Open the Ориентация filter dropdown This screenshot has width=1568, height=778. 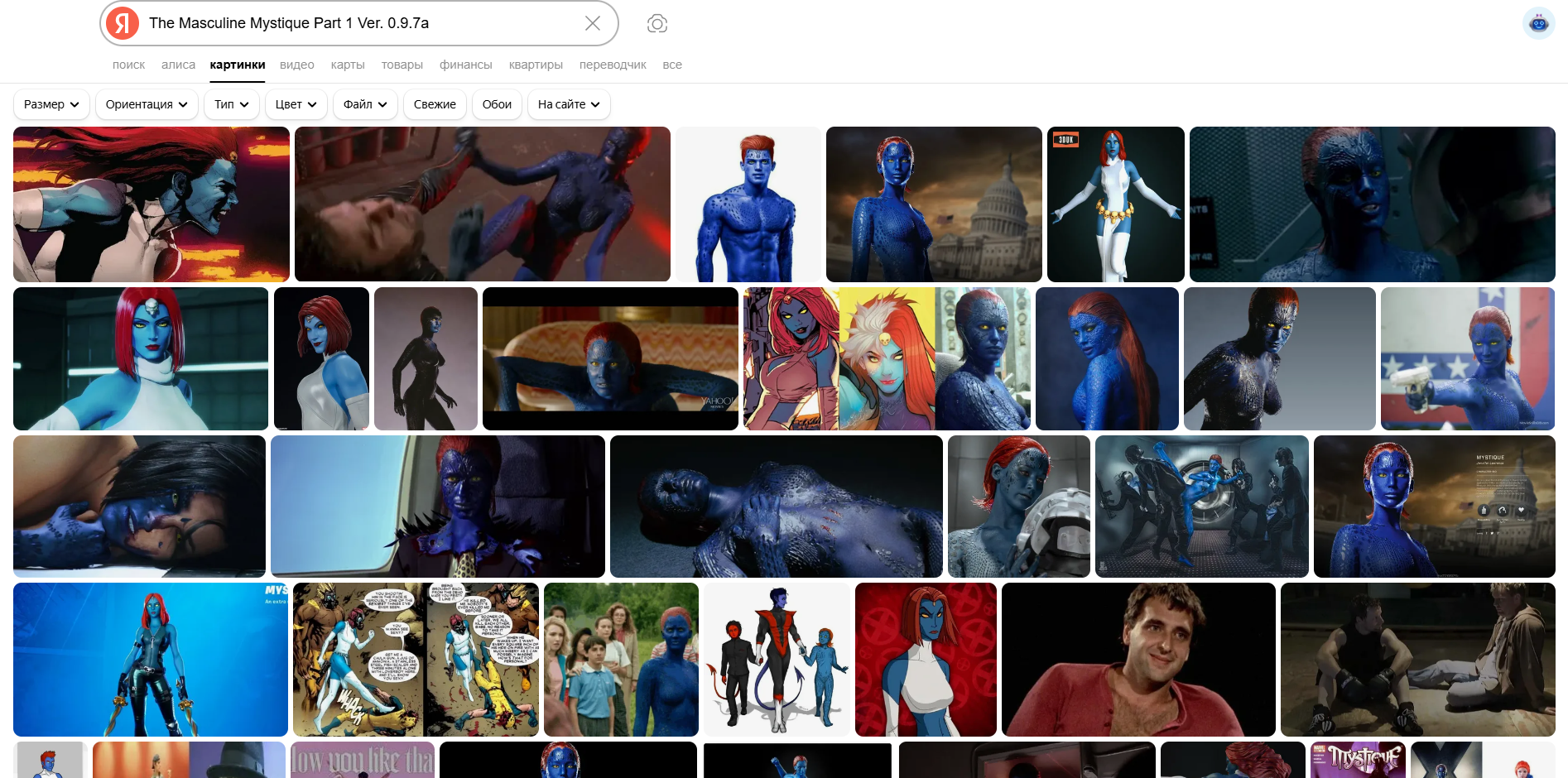pos(147,104)
